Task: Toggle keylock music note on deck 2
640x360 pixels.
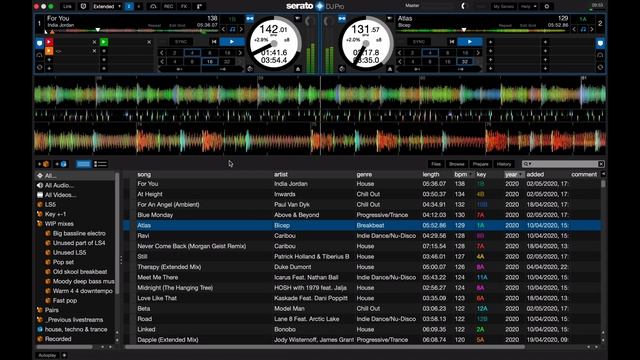Action: point(583,29)
